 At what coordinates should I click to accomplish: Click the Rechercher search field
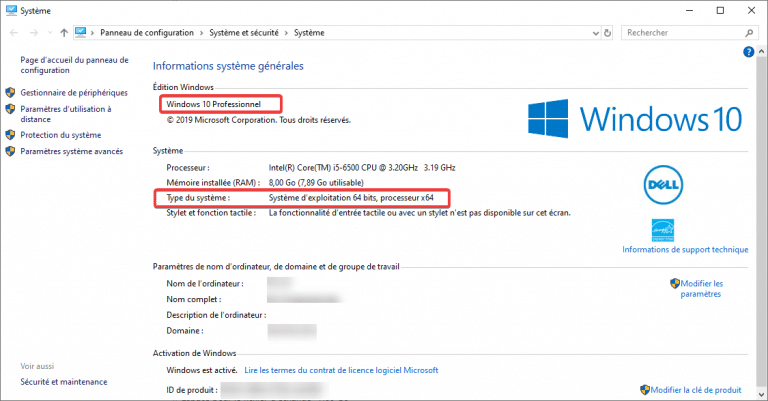click(x=680, y=33)
